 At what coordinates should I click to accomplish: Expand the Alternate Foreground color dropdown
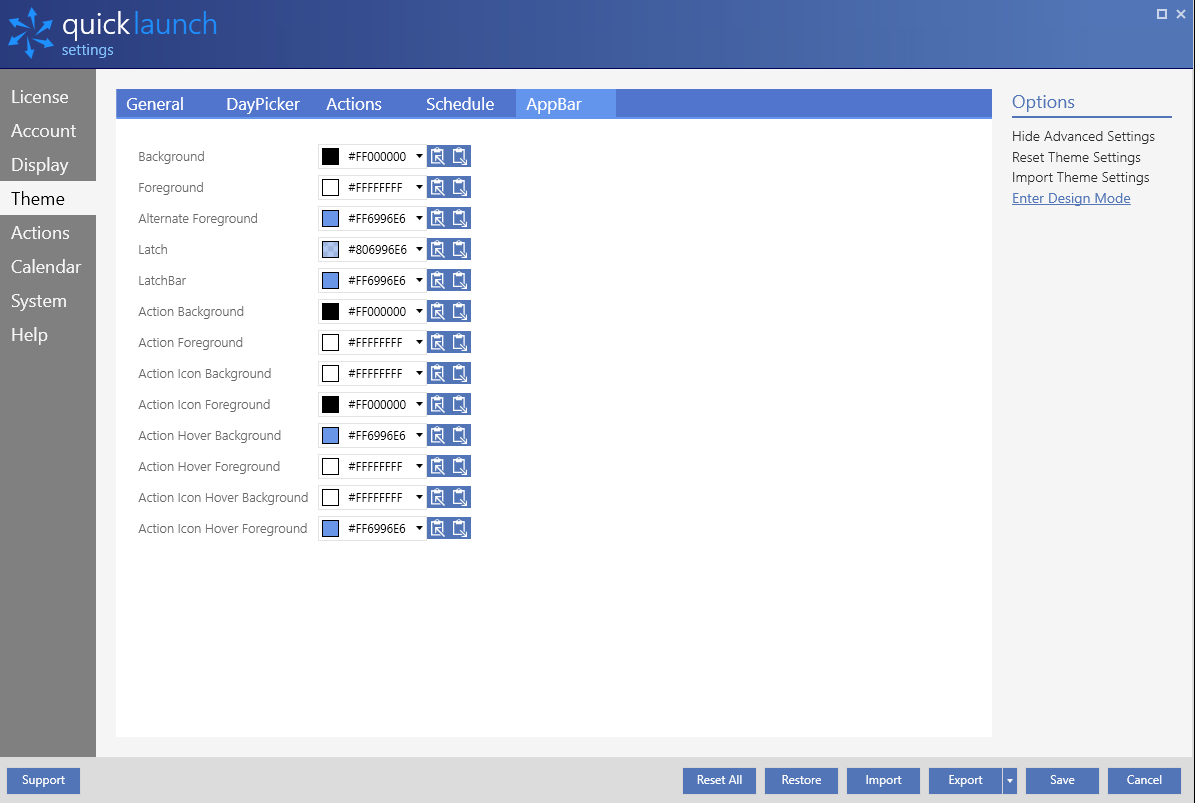click(x=419, y=219)
